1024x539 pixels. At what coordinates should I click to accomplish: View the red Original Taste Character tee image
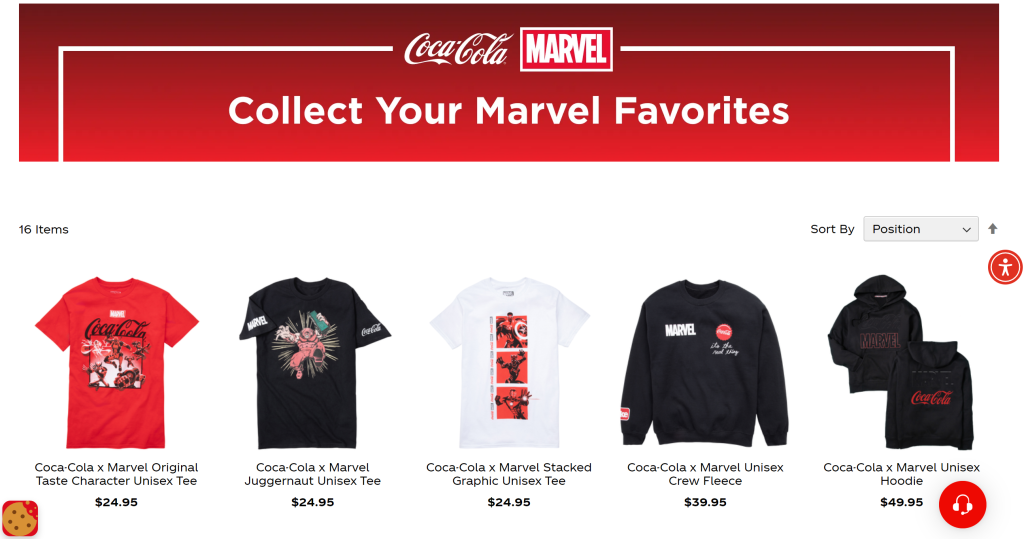point(116,362)
